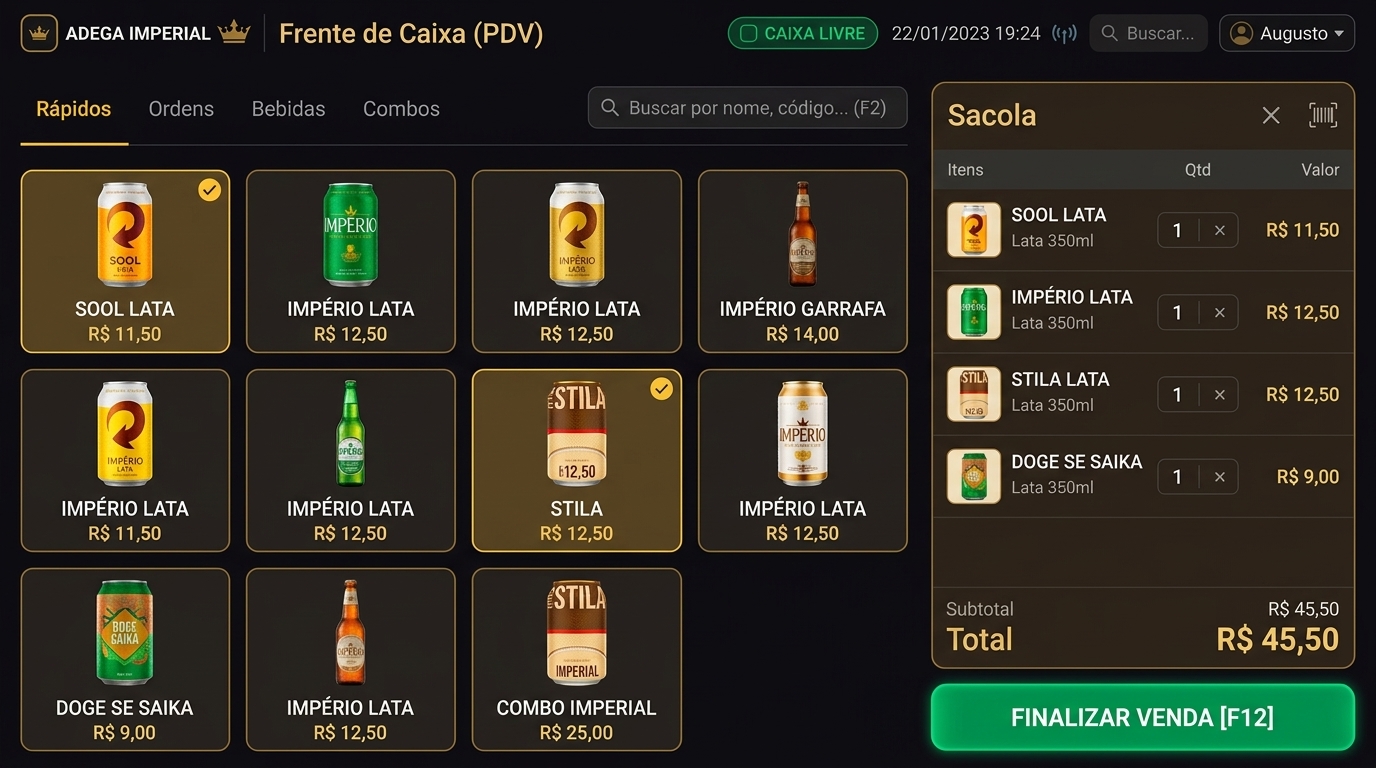
Task: Remove SOOL LATA from the bag
Action: (x=1220, y=230)
